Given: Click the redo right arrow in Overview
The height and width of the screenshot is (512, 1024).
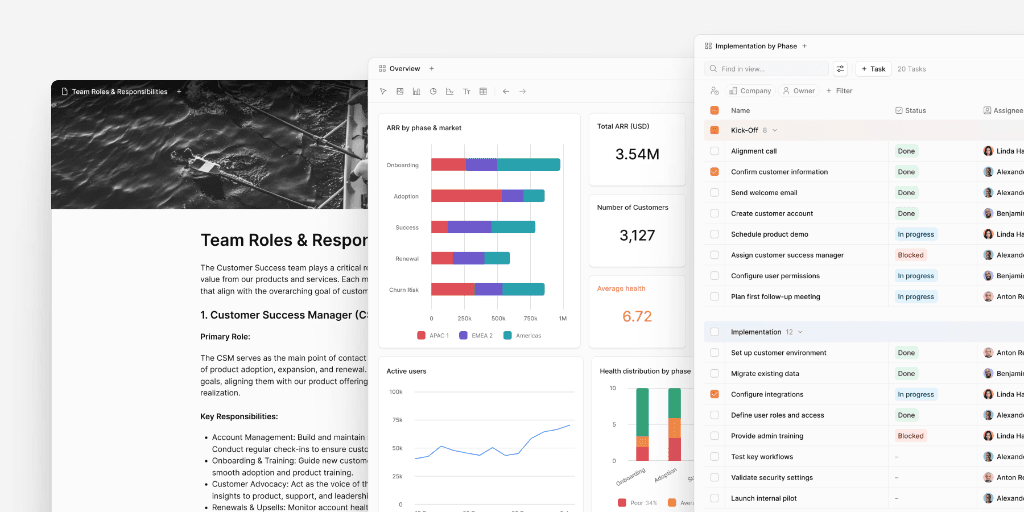Looking at the screenshot, I should (x=522, y=91).
